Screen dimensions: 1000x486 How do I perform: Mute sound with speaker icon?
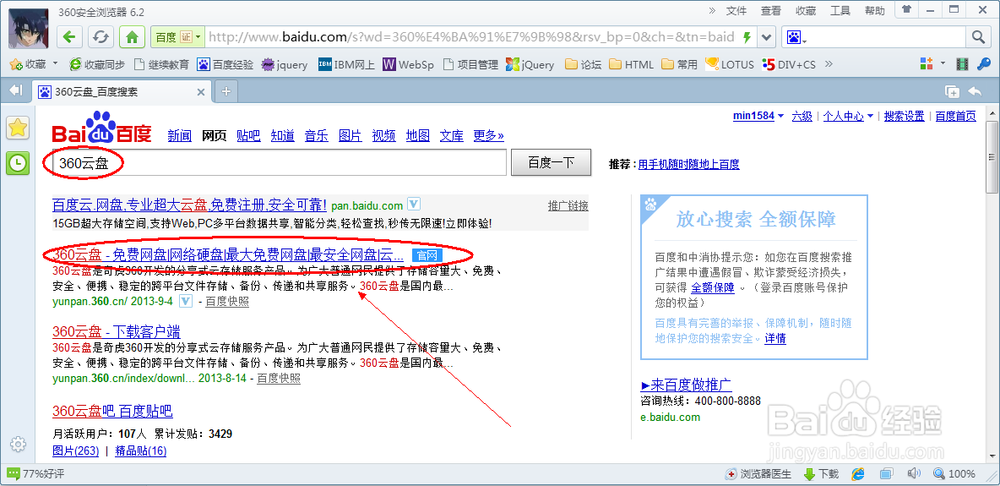click(x=913, y=474)
